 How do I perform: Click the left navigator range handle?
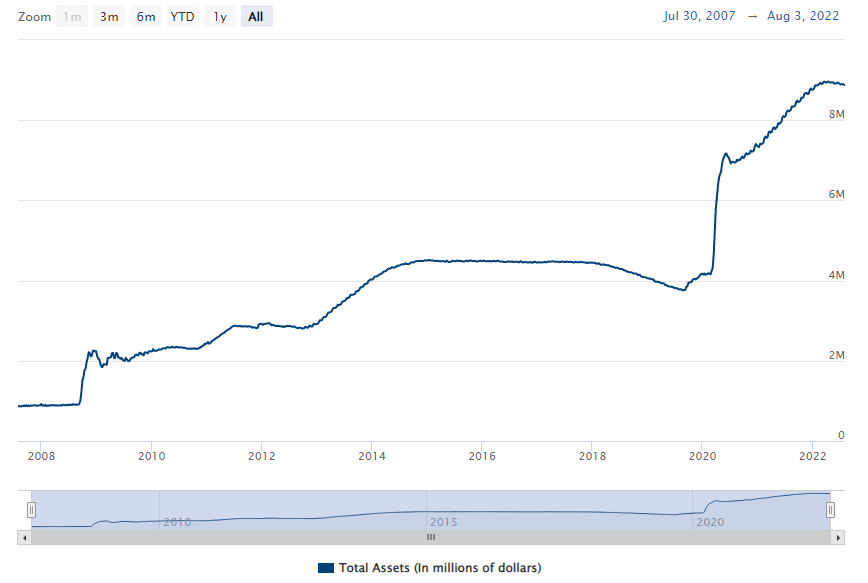(31, 510)
